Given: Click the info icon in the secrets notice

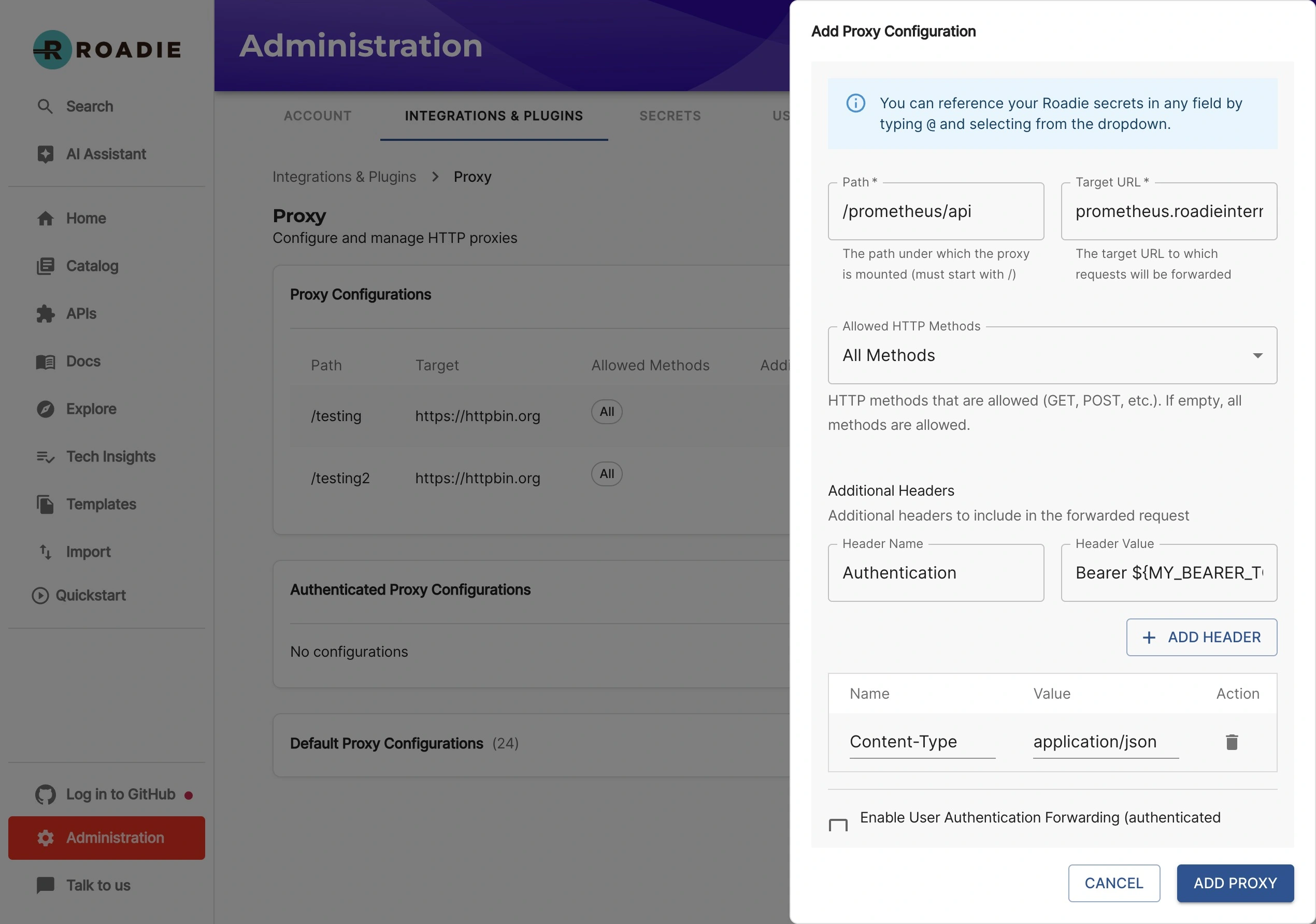Looking at the screenshot, I should click(856, 103).
